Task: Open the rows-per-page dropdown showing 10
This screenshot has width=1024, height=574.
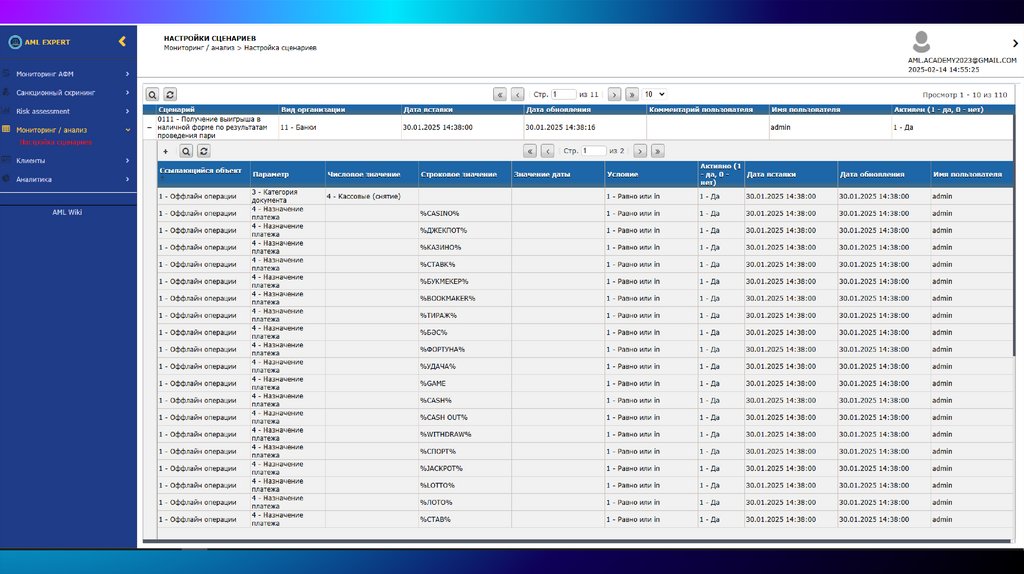Action: [x=654, y=94]
